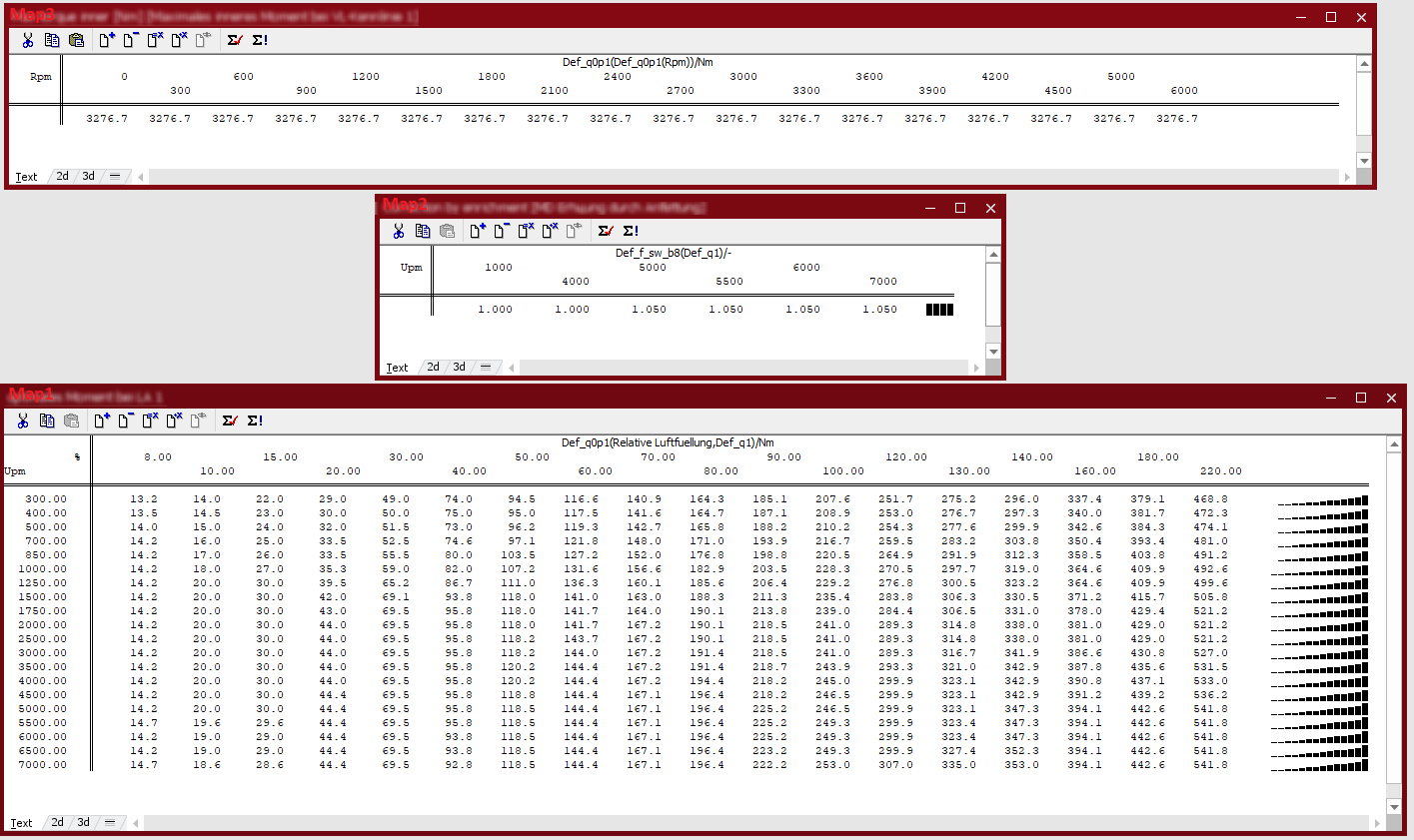This screenshot has width=1414, height=840.
Task: Click the page-minus icon in Map2 toolbar
Action: click(x=501, y=231)
